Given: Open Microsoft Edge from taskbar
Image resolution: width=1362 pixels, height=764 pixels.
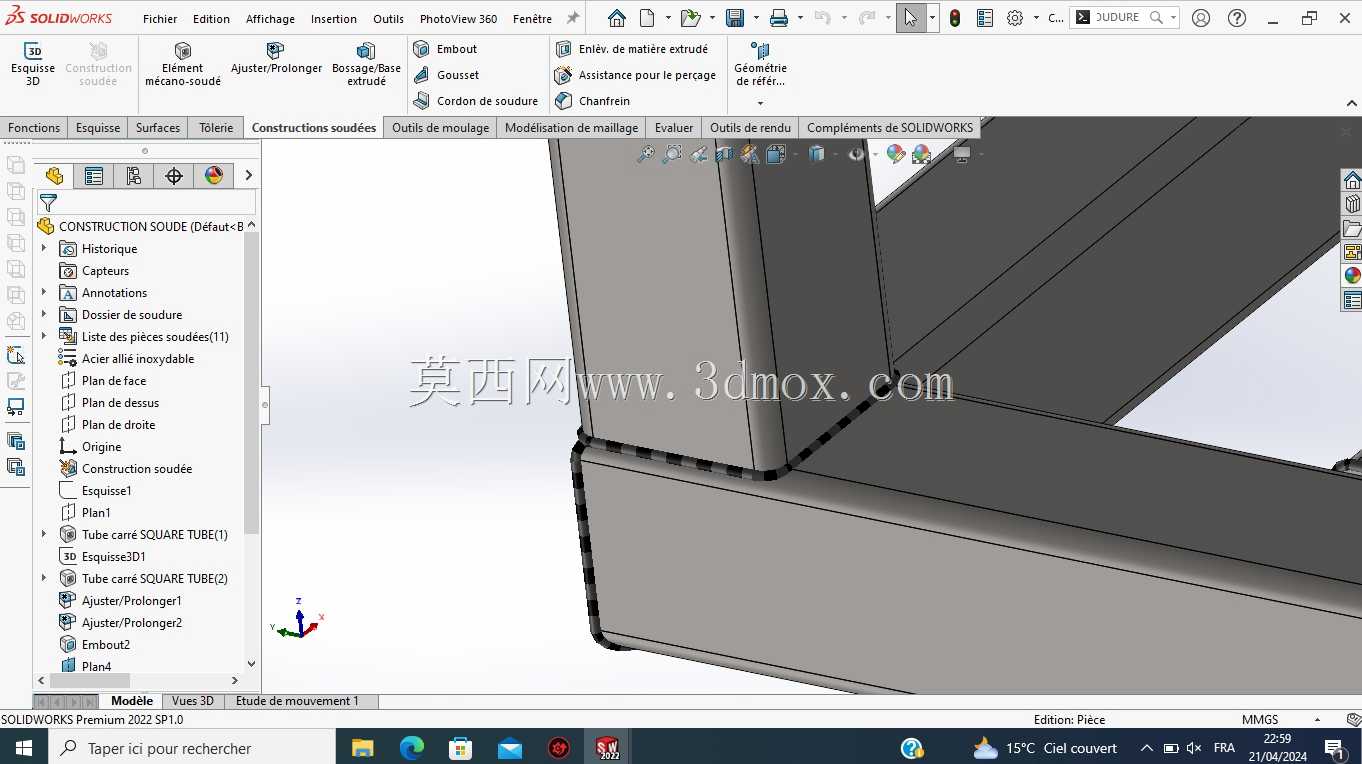Looking at the screenshot, I should [412, 748].
